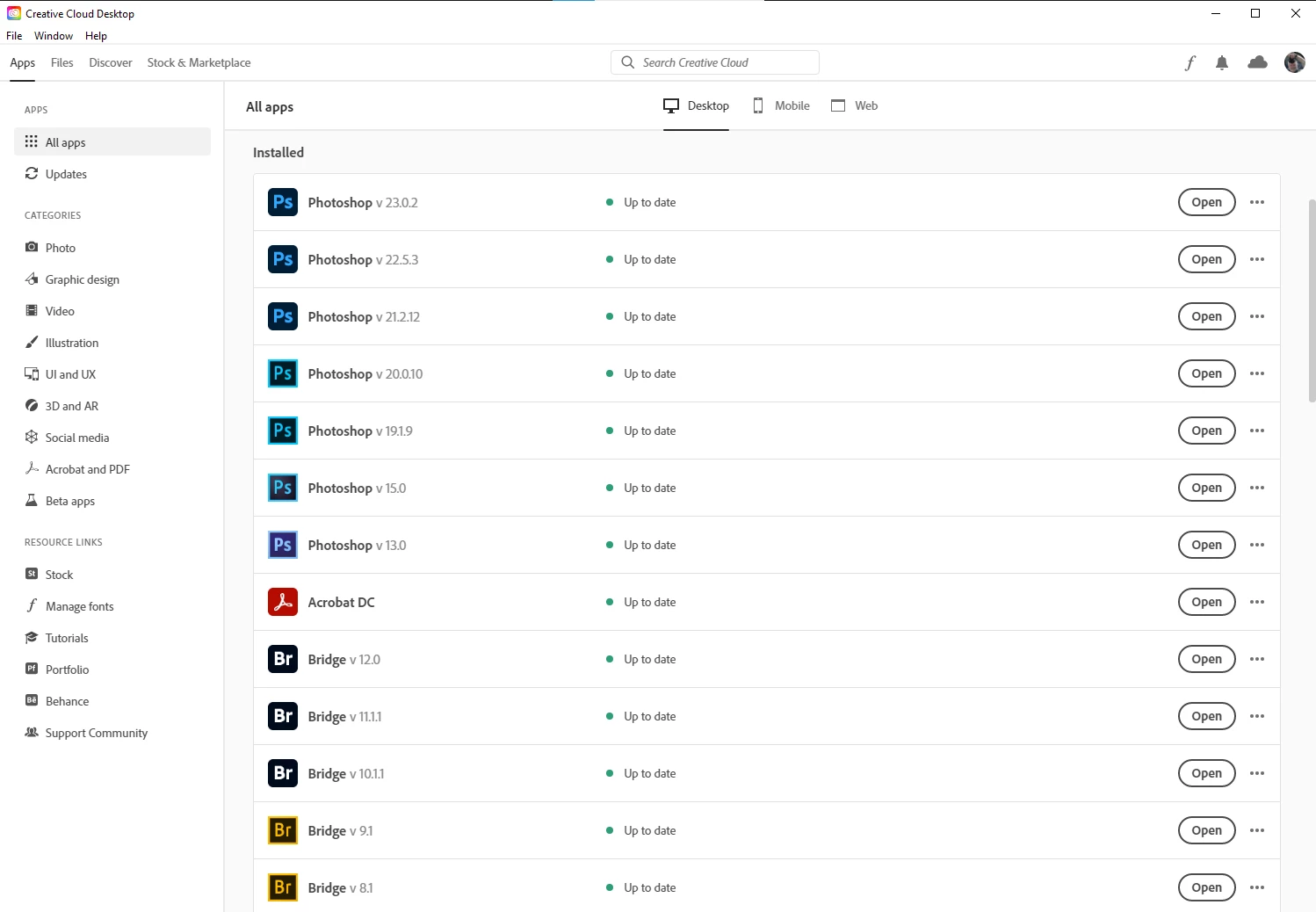This screenshot has width=1316, height=912.
Task: Switch to the Discover tab
Action: [x=111, y=62]
